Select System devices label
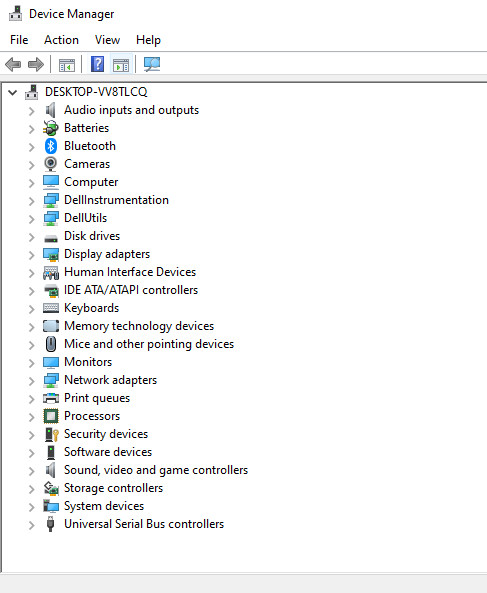The width and height of the screenshot is (487, 593). (x=104, y=506)
